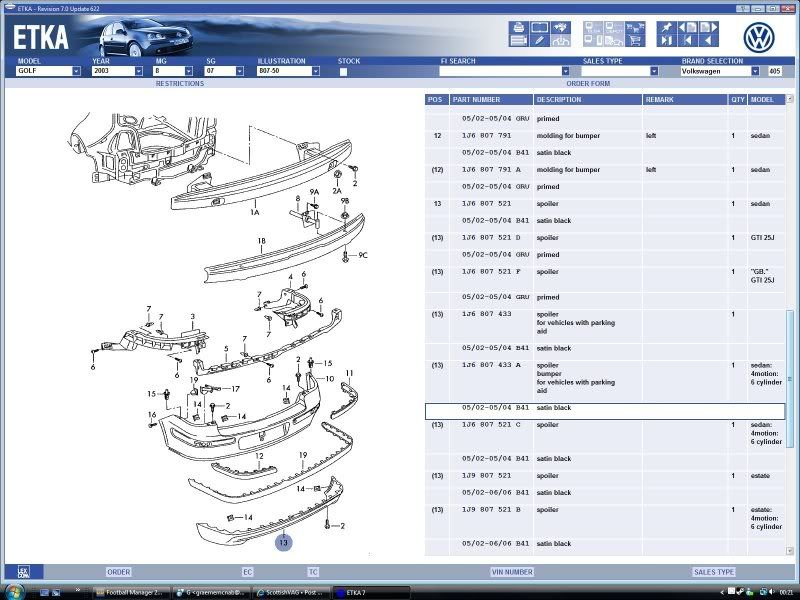Click the greyed truck and car icon
The height and width of the screenshot is (600, 800).
coord(614,41)
